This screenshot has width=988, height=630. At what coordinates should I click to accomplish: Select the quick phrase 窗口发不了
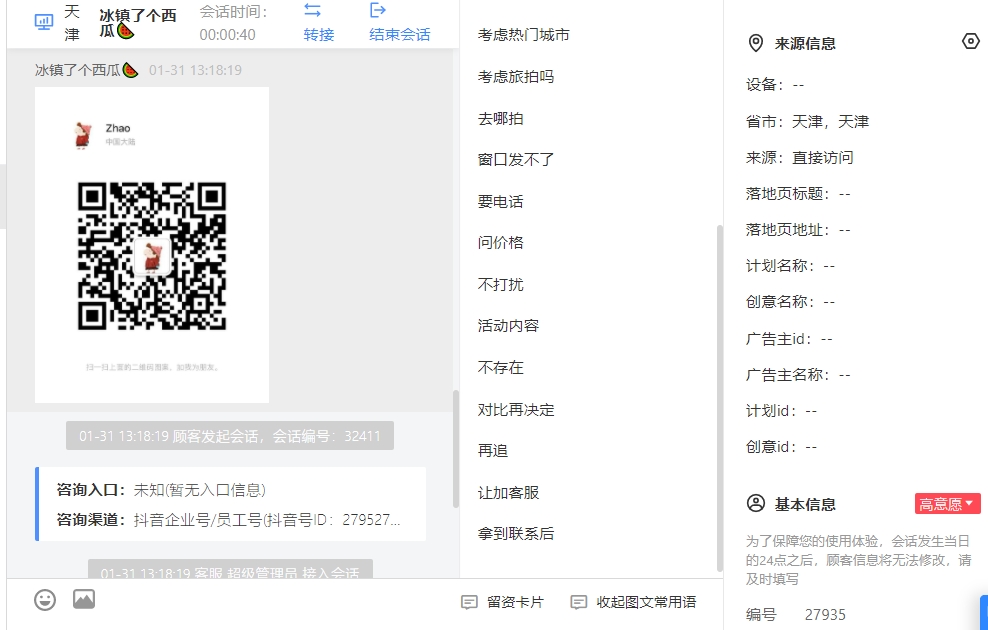tap(516, 160)
